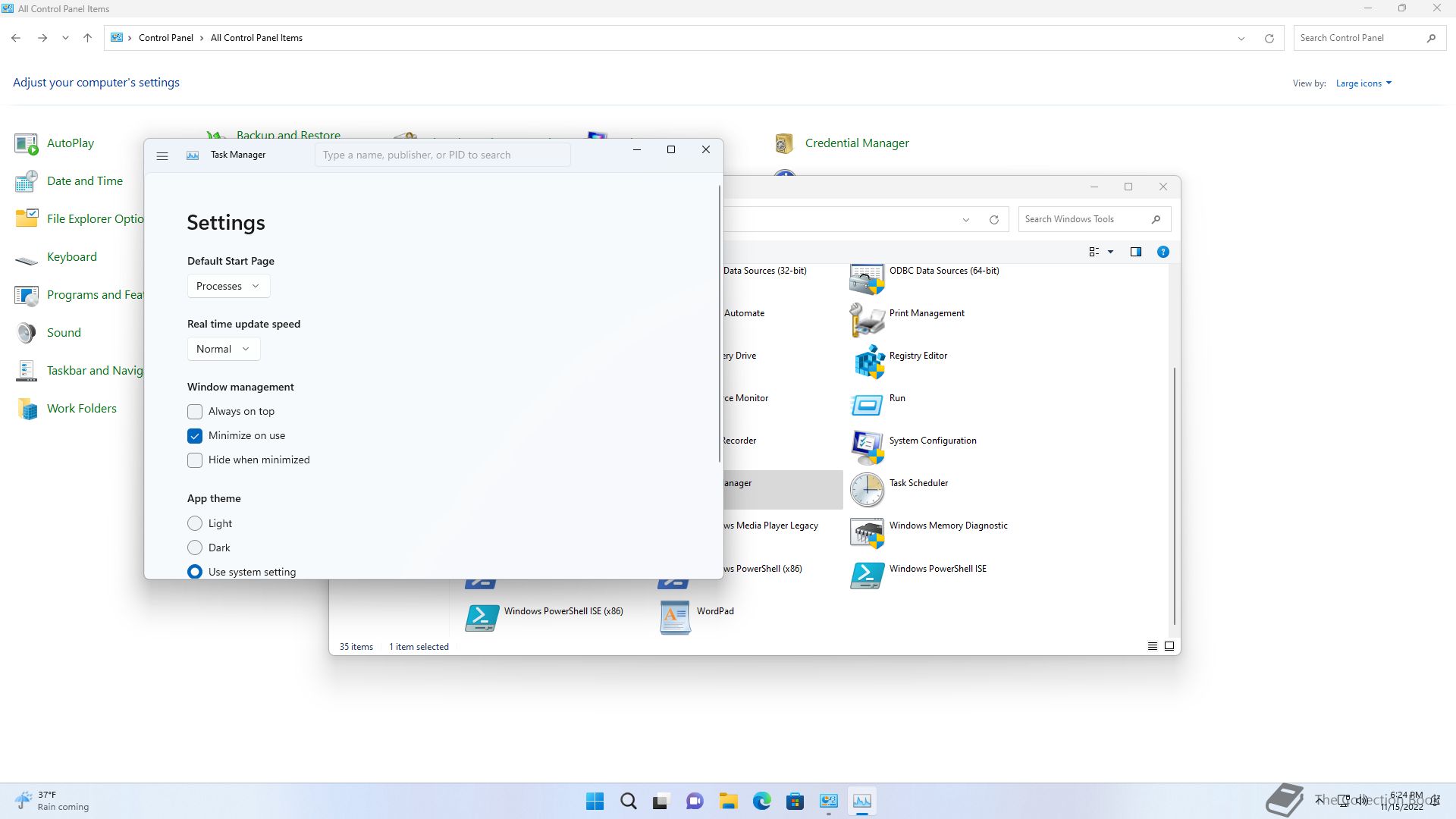The image size is (1456, 819).
Task: Enable Hide when minimized
Action: 195,460
